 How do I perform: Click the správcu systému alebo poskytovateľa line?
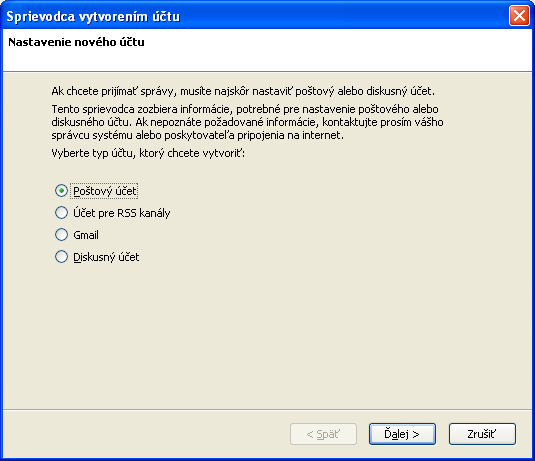click(198, 135)
